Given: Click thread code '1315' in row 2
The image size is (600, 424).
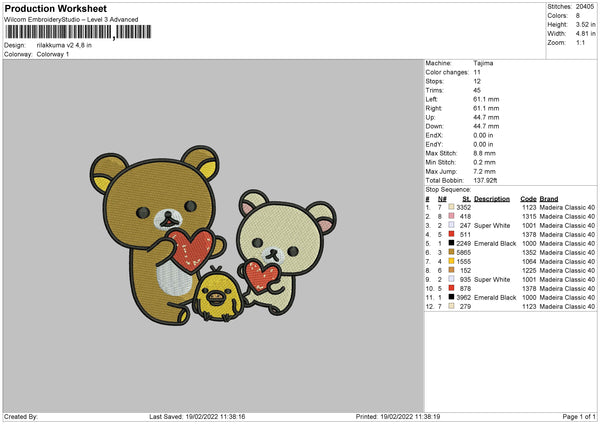Looking at the screenshot, I should tap(529, 216).
